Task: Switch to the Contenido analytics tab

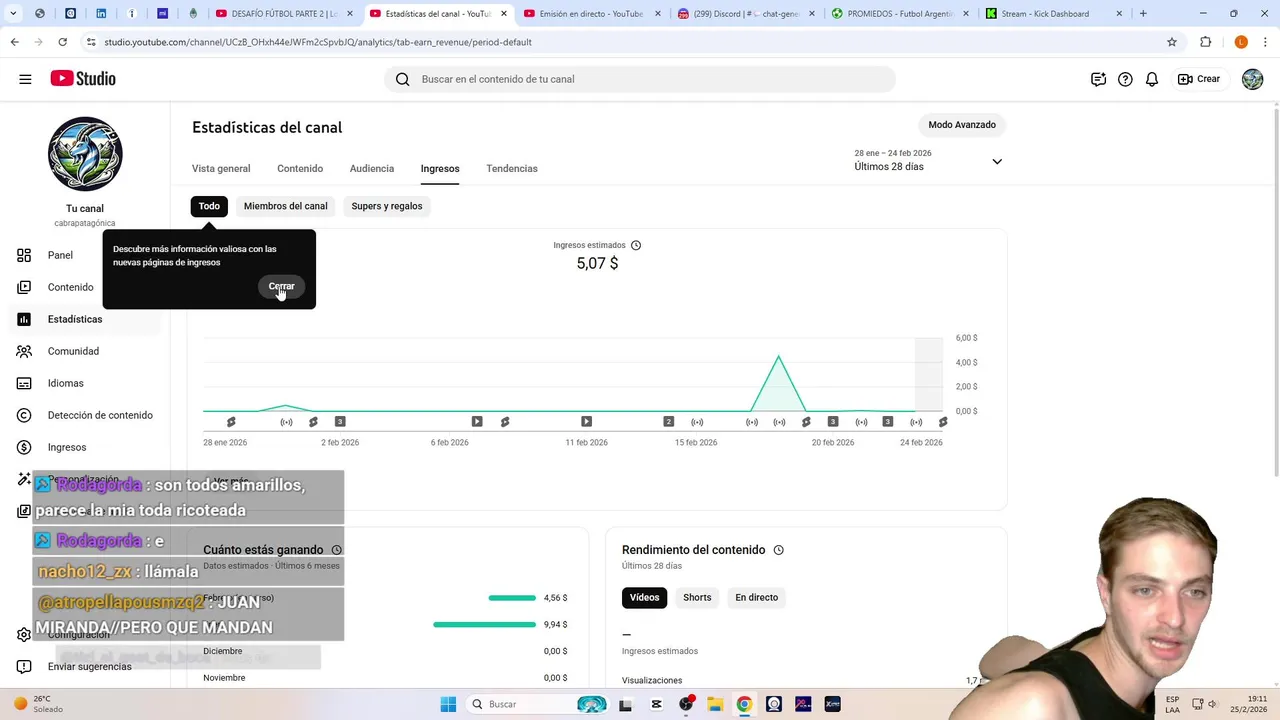Action: 300,169
